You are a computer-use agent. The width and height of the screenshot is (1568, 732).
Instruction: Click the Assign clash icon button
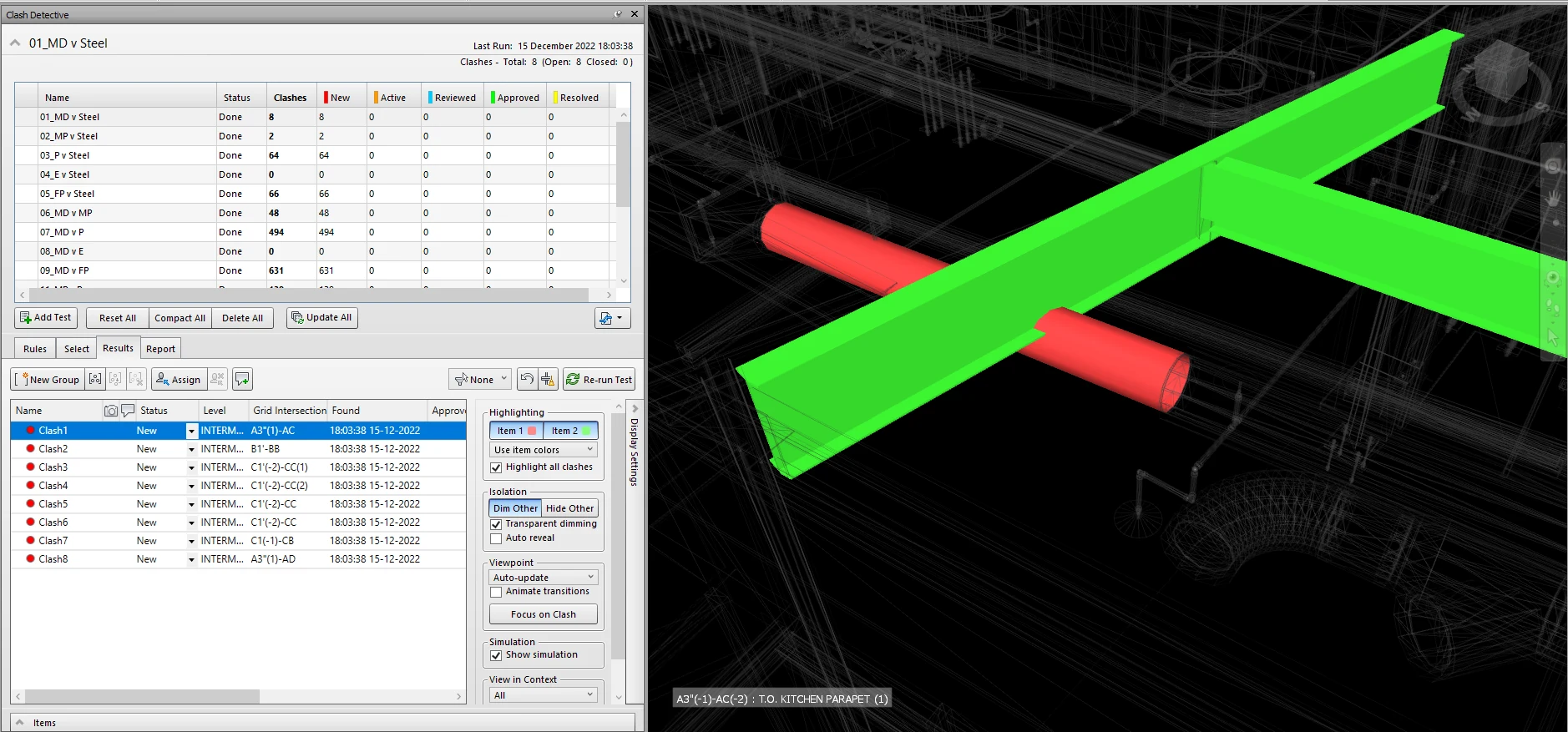[178, 379]
